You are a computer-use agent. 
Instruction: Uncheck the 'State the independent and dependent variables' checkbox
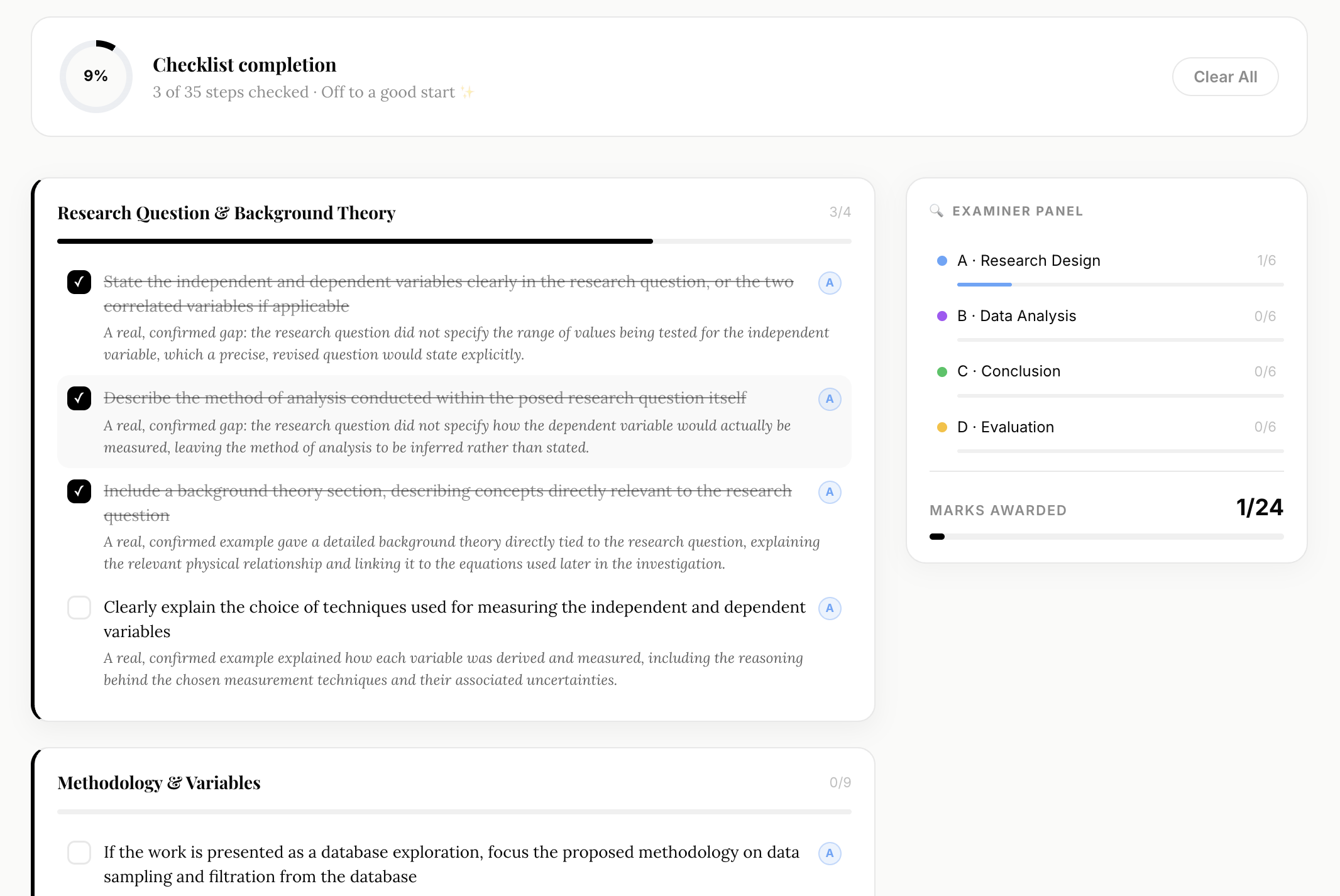click(x=79, y=282)
